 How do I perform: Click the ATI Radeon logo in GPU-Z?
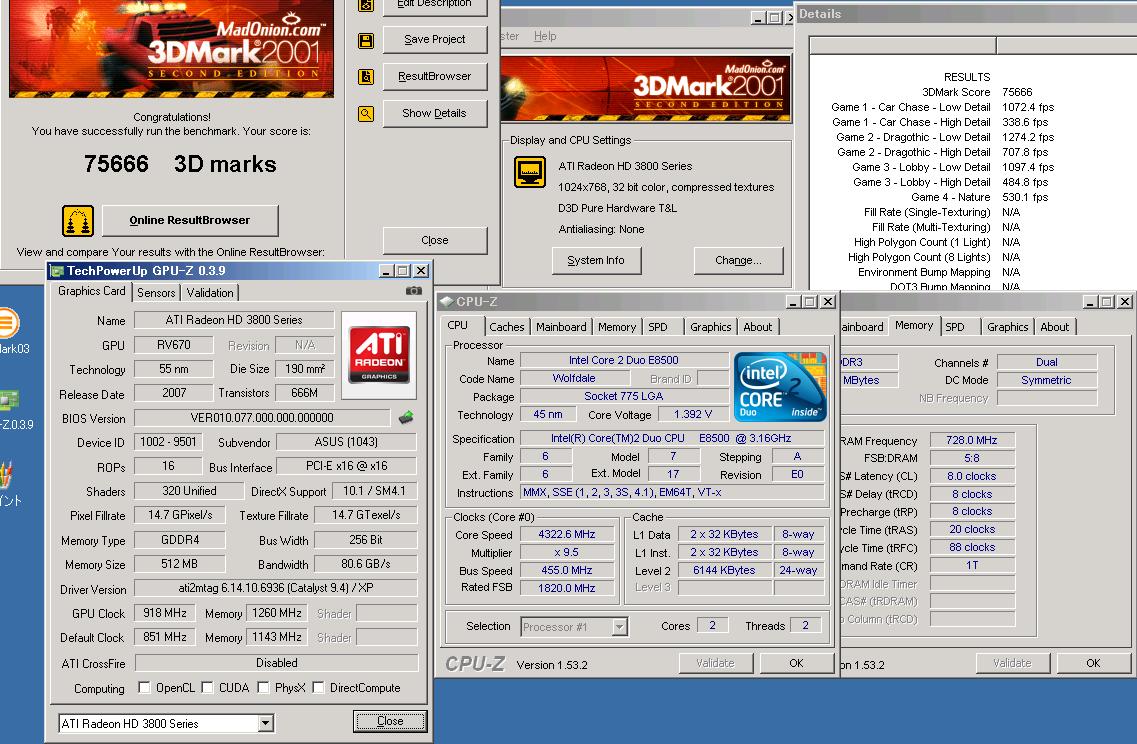(379, 355)
